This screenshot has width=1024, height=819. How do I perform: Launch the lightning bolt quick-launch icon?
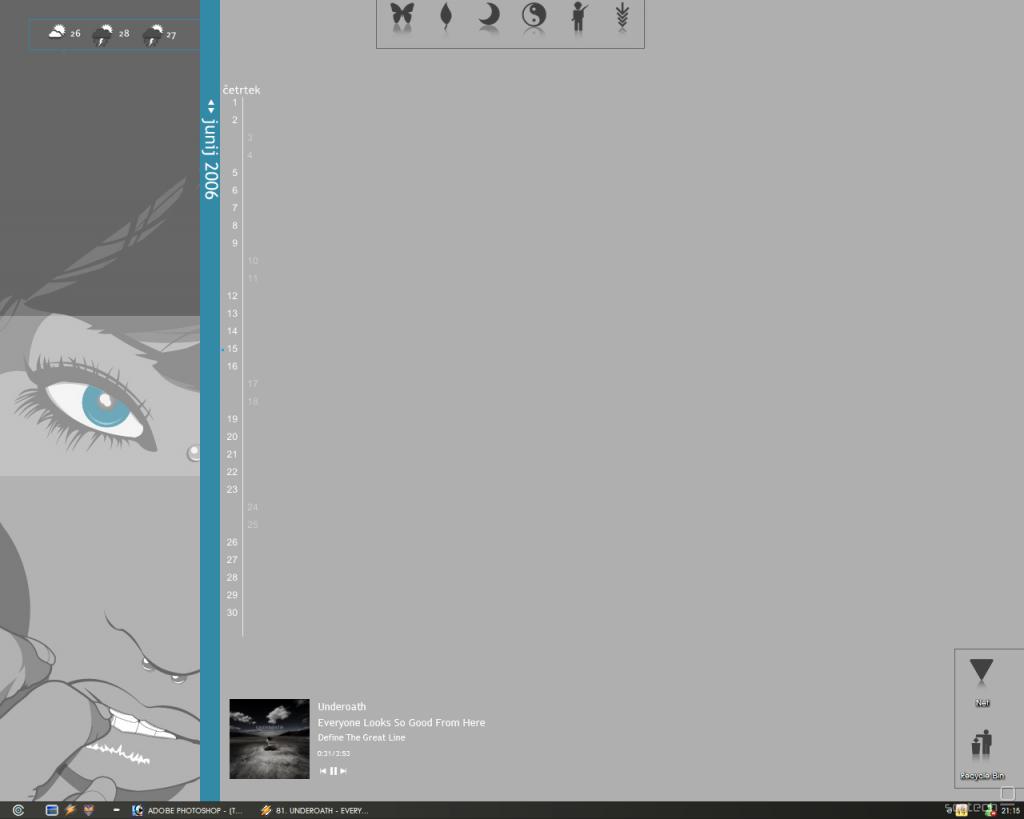[70, 810]
